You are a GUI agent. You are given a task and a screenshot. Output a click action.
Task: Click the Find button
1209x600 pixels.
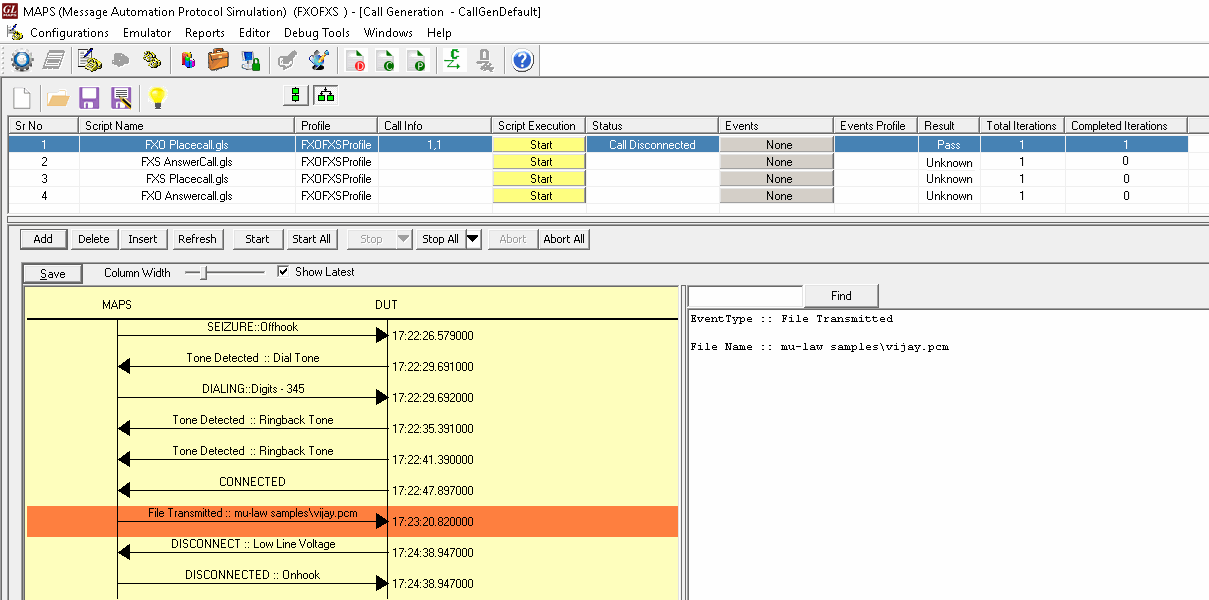(x=841, y=296)
